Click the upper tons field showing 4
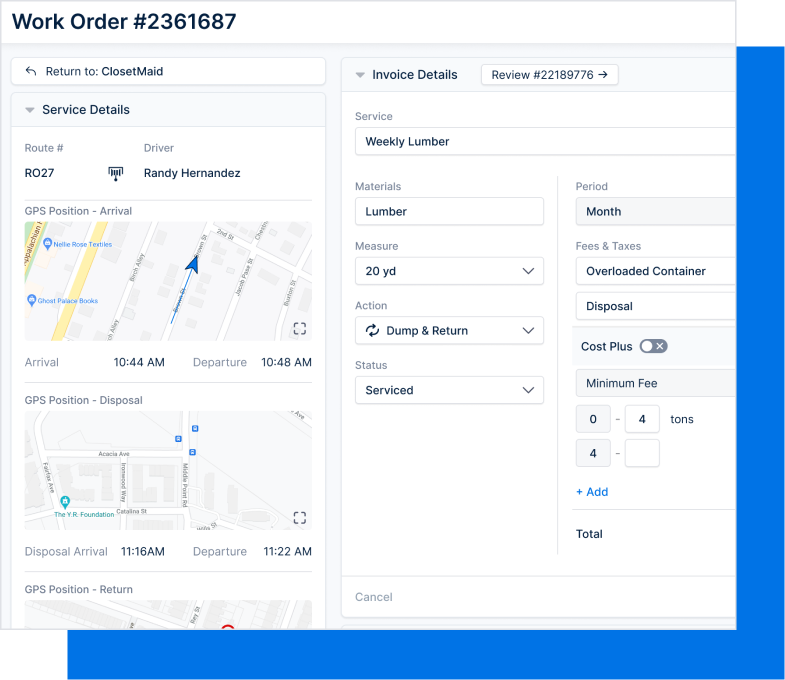 coord(642,419)
